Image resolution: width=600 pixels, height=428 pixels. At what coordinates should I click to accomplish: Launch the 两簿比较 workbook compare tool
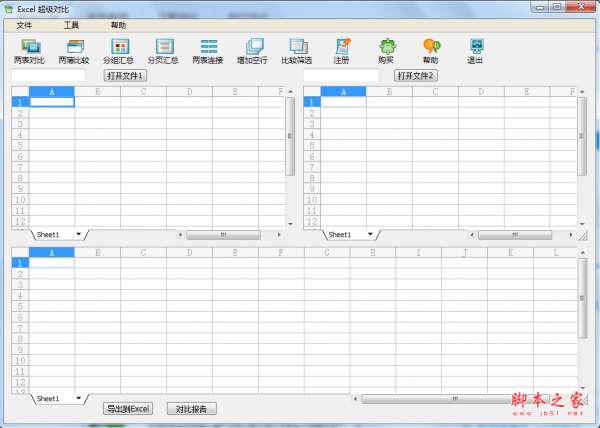[x=74, y=52]
